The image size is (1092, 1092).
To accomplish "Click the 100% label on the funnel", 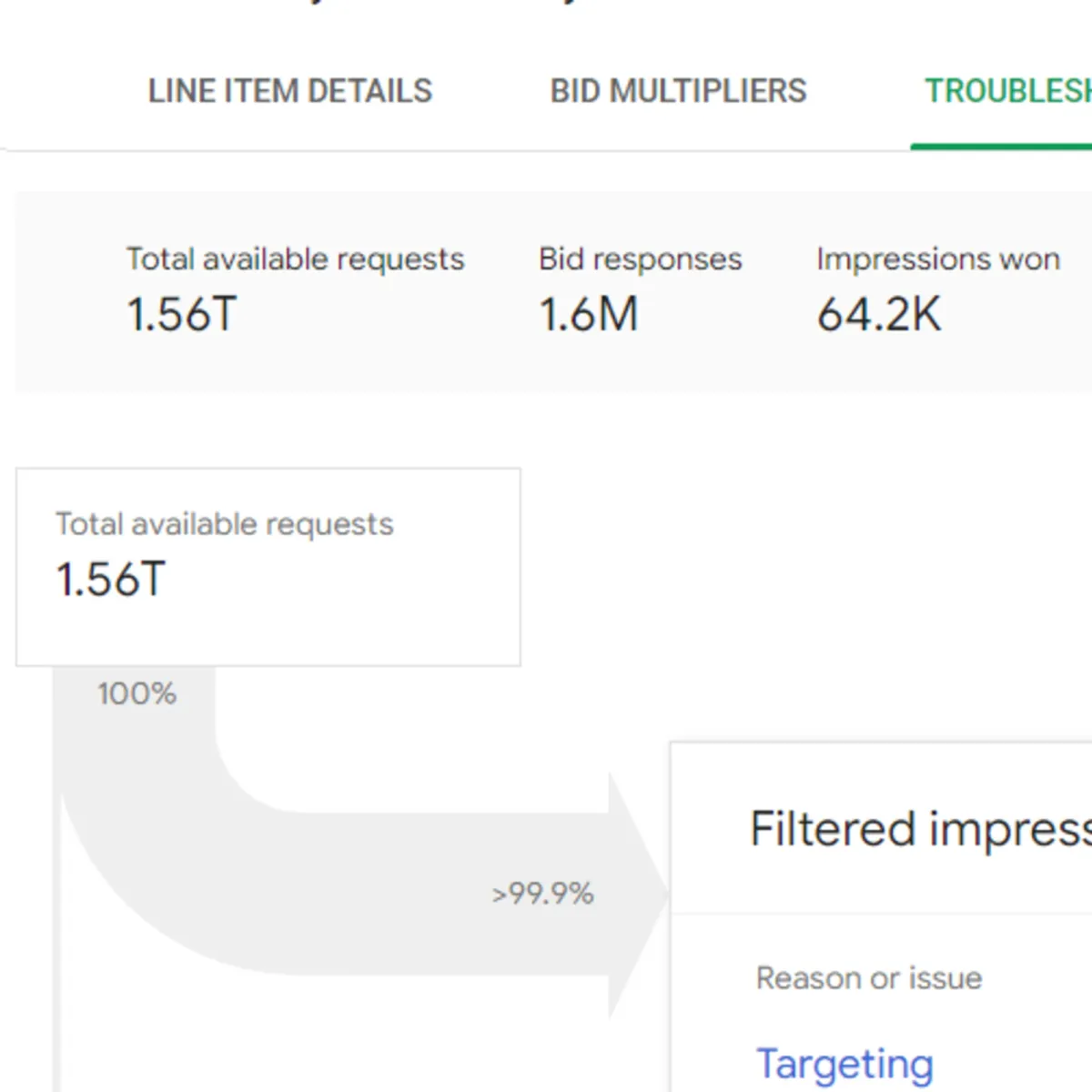I will (136, 694).
